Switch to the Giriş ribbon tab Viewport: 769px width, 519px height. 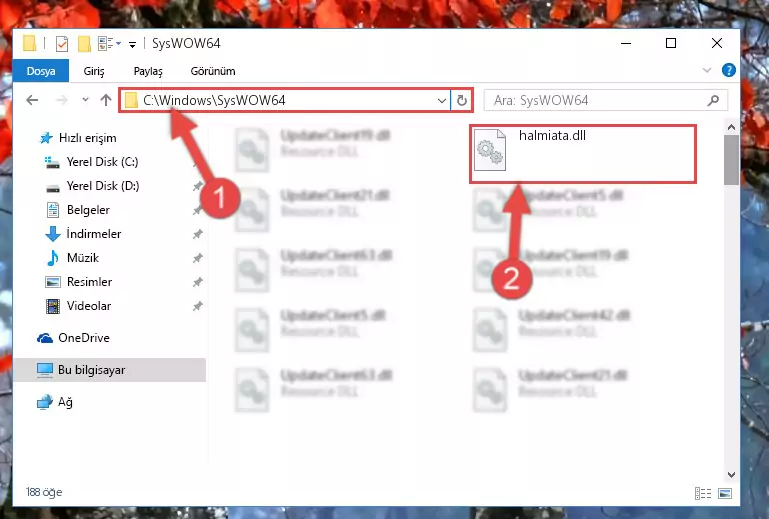(x=94, y=71)
